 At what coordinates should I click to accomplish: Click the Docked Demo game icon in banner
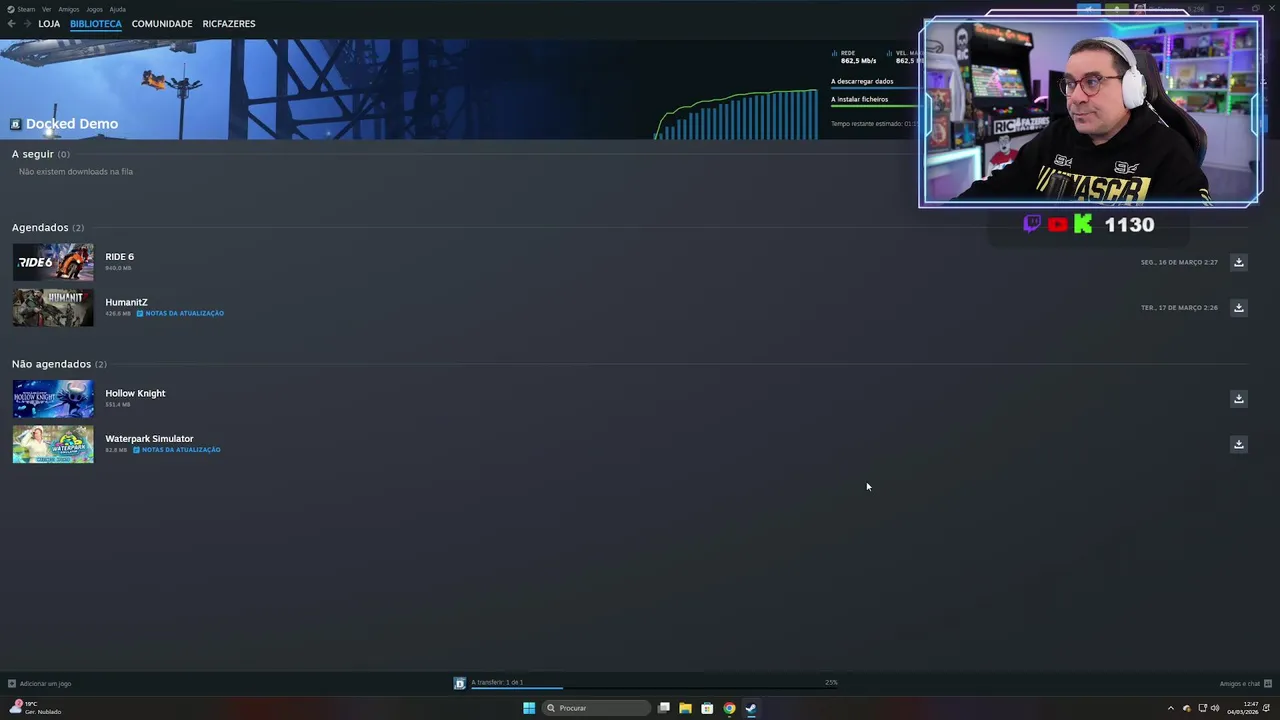[x=16, y=124]
